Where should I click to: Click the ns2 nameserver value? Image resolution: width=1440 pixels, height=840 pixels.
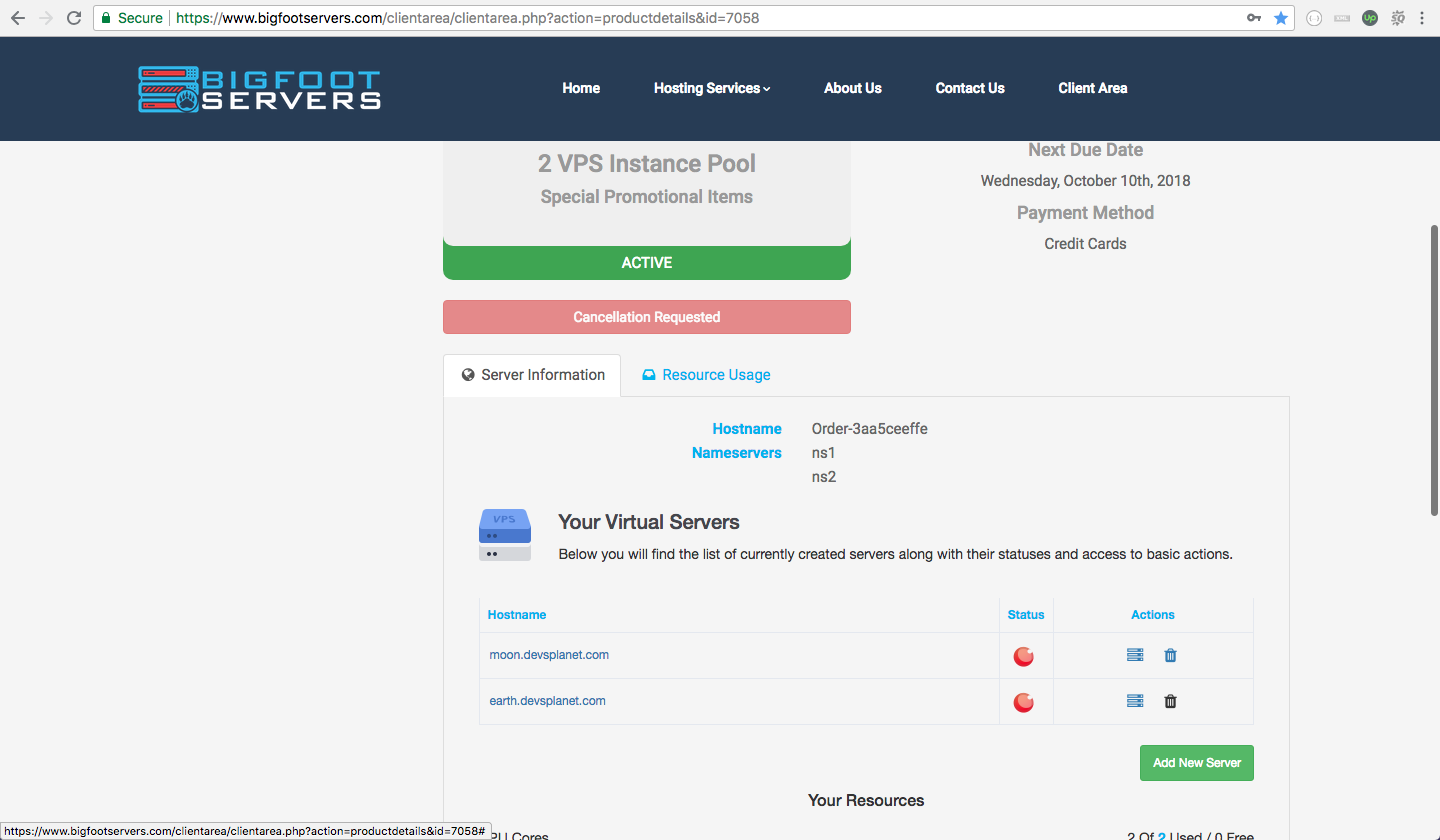point(824,477)
